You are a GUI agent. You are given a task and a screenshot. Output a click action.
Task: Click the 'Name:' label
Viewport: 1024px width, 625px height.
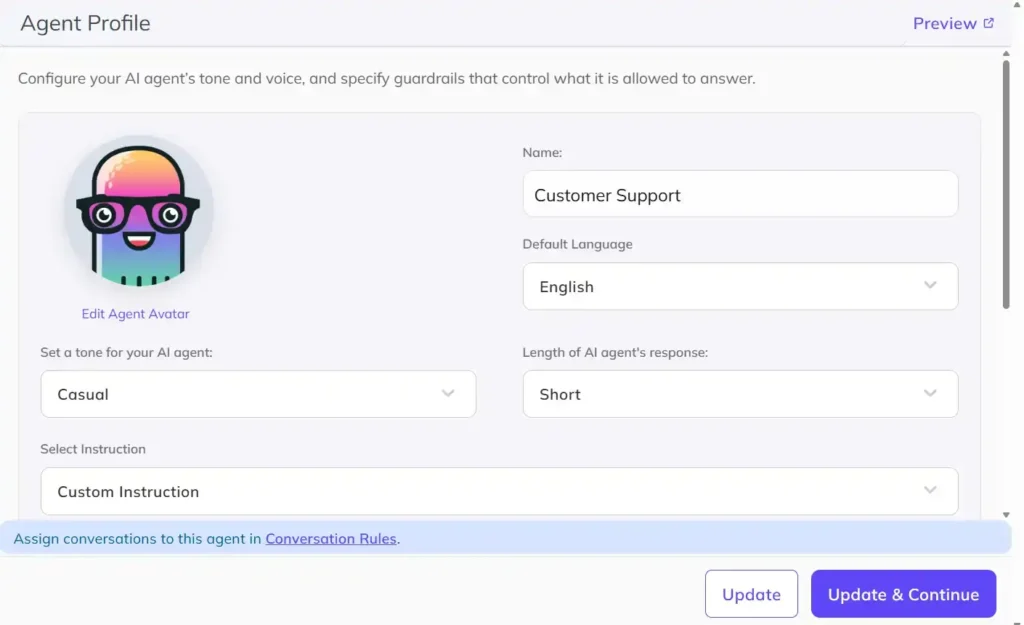[542, 152]
